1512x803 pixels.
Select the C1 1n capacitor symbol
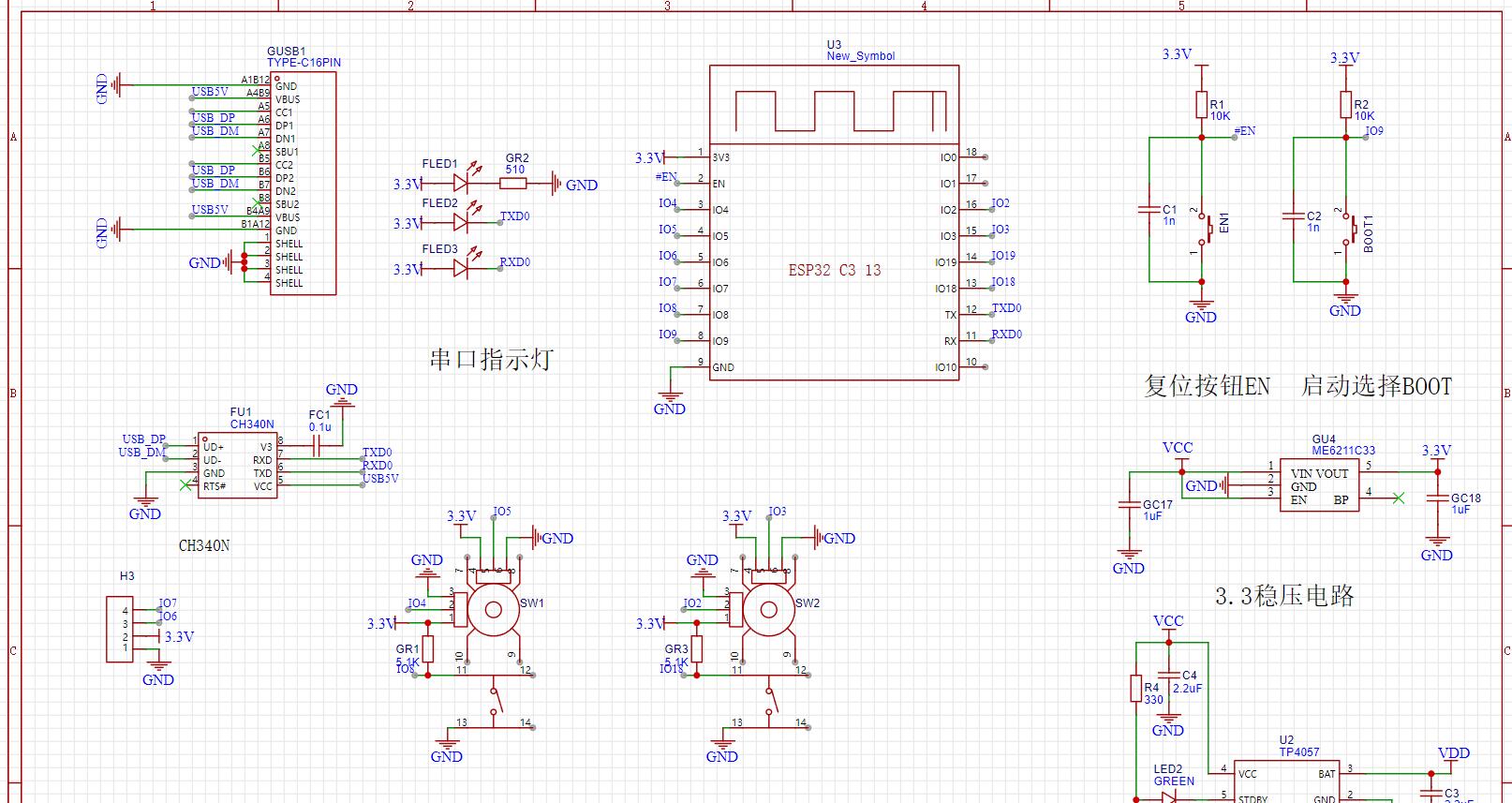pyautogui.click(x=1149, y=210)
